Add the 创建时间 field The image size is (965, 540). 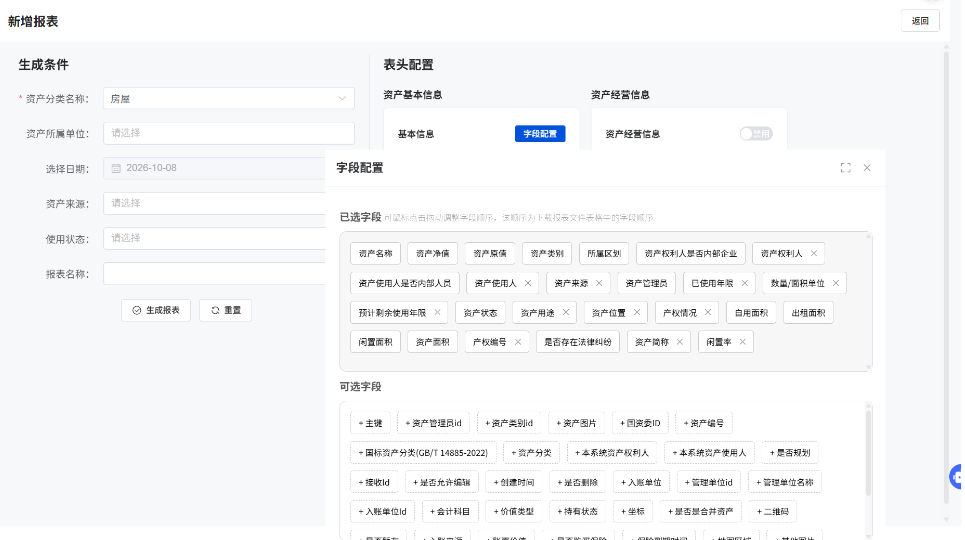coord(514,482)
